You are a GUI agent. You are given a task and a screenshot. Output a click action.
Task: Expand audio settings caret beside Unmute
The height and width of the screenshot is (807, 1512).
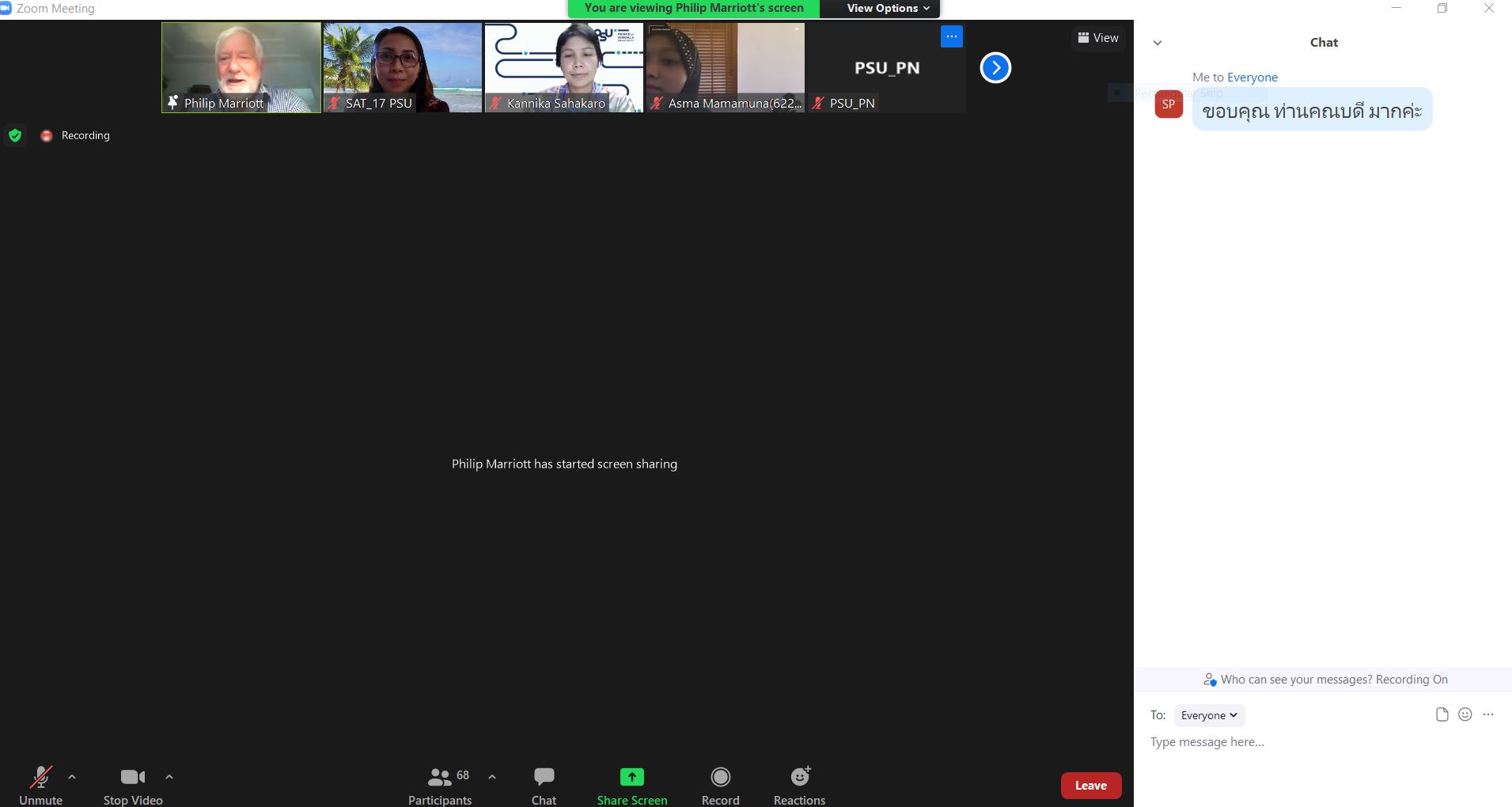pyautogui.click(x=72, y=777)
